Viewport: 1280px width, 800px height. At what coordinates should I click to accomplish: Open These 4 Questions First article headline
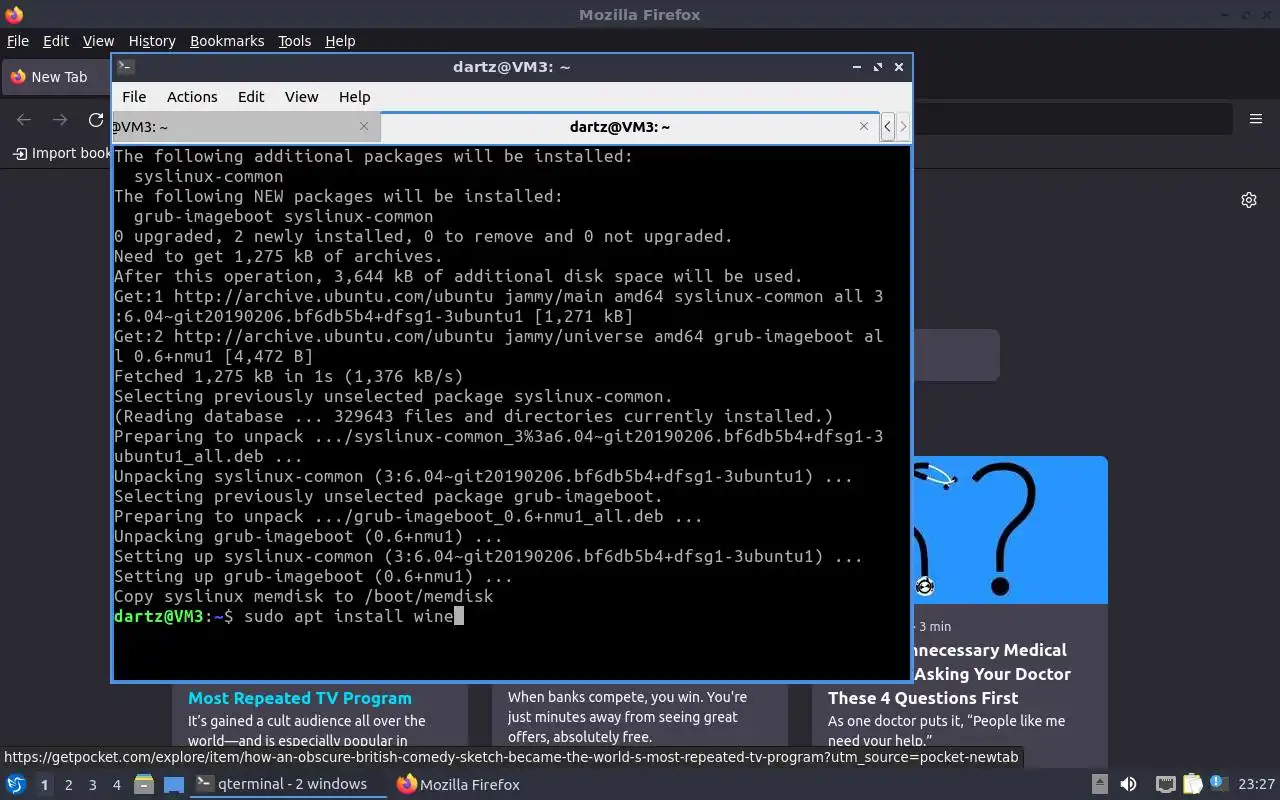coord(923,698)
